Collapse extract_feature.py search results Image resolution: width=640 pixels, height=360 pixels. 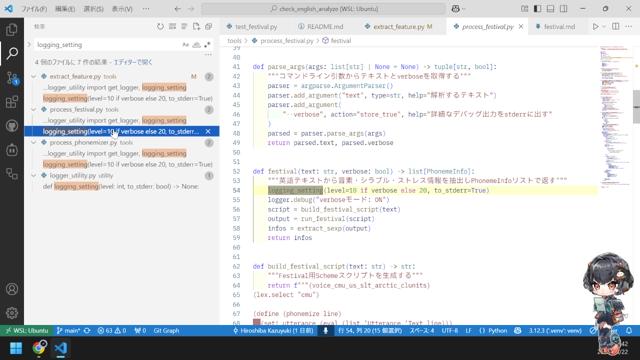coord(34,76)
